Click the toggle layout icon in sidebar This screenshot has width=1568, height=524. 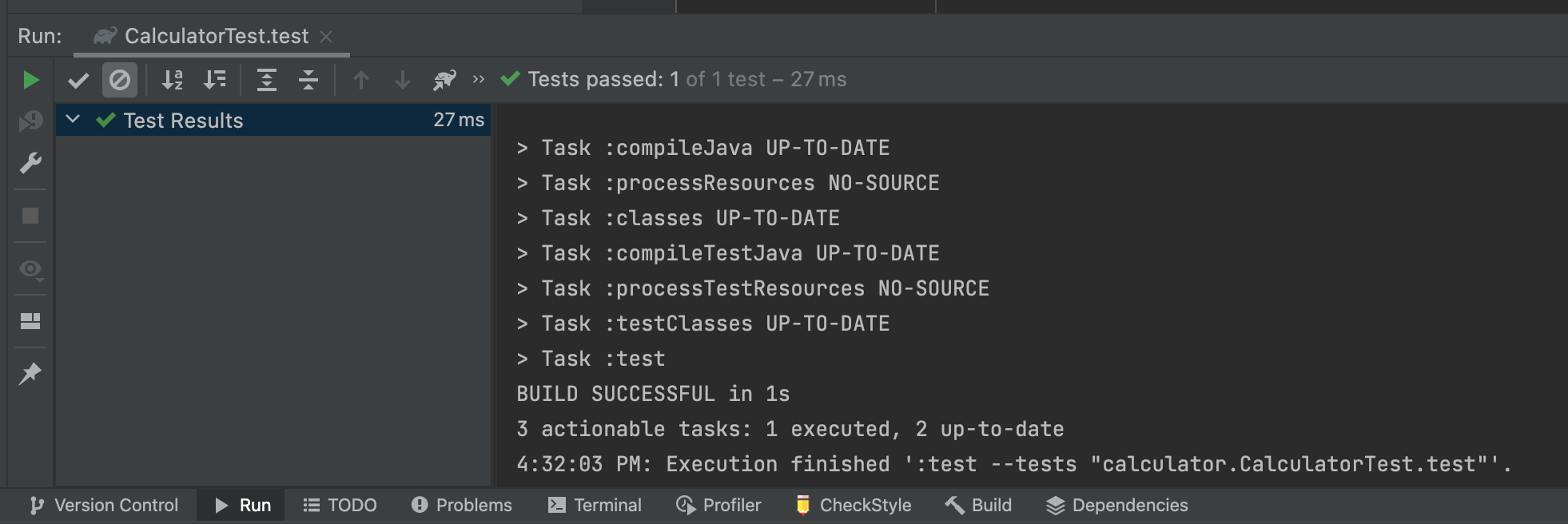[x=30, y=321]
